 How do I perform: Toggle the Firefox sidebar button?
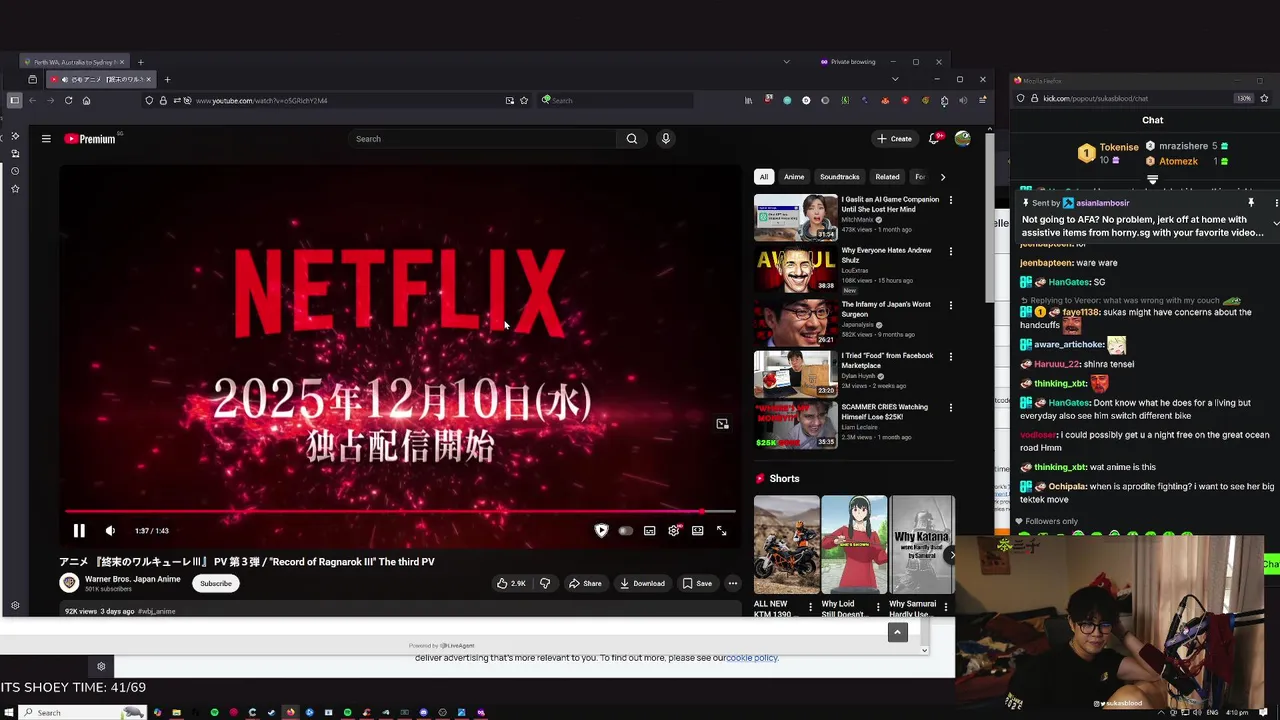point(14,100)
